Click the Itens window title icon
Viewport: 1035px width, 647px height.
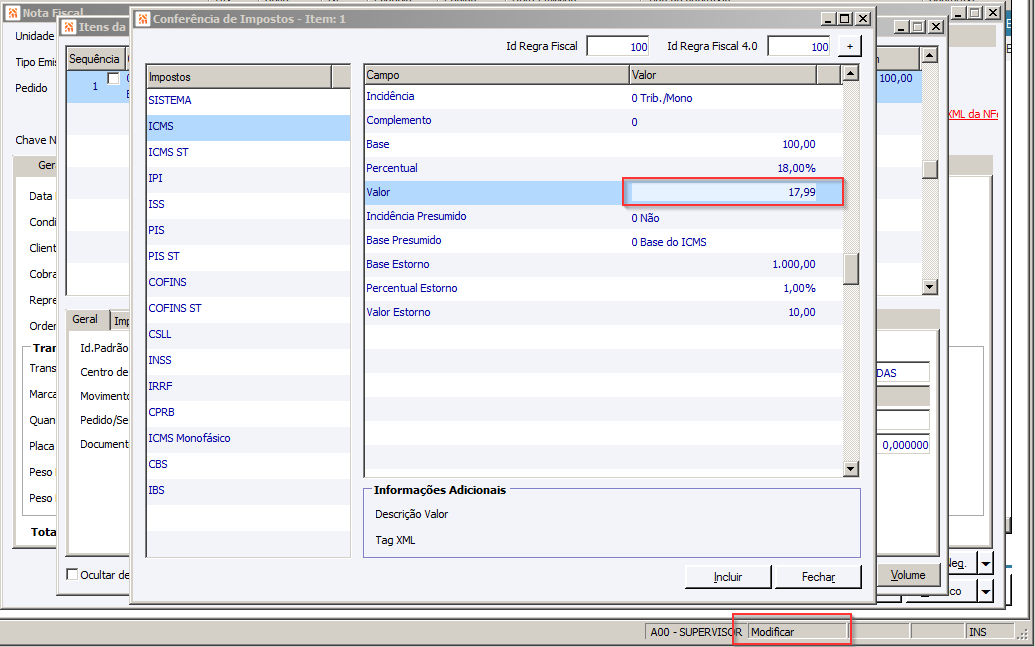[x=69, y=27]
